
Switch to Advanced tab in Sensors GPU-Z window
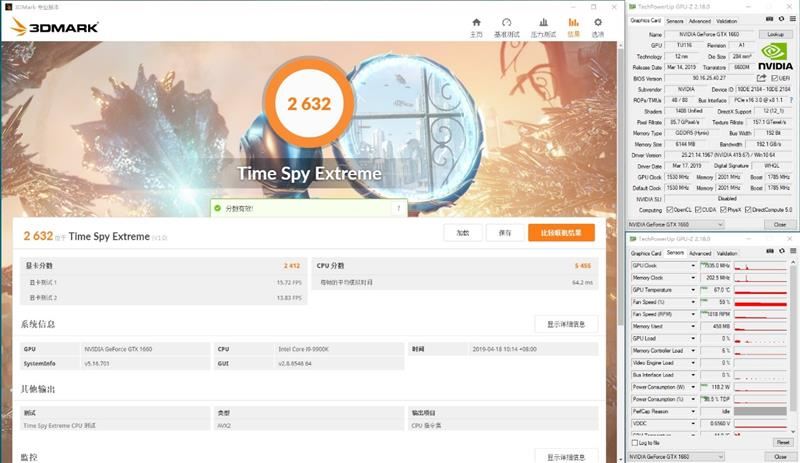click(x=700, y=253)
